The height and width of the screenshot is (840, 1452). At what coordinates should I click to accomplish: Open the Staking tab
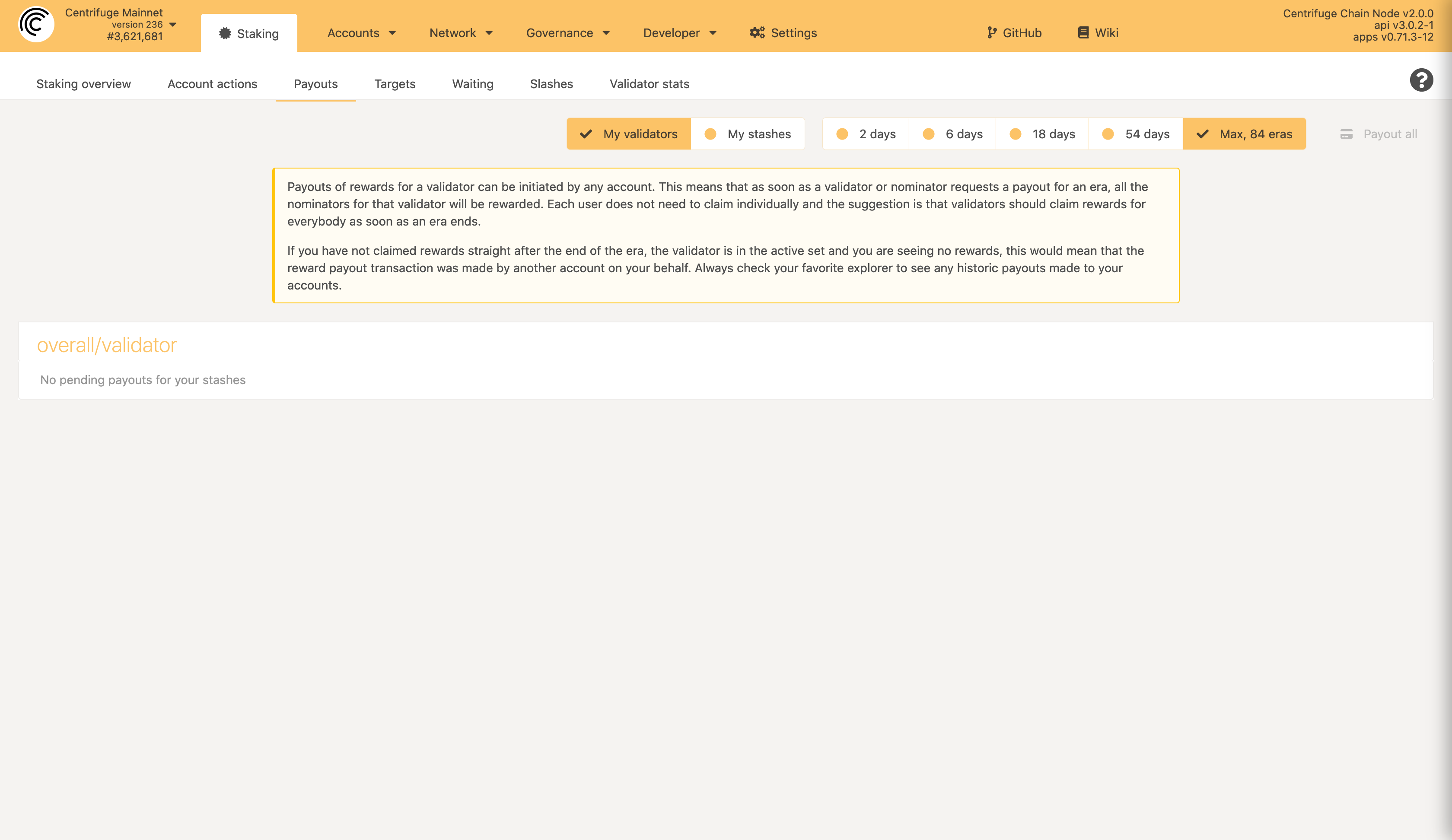pos(249,33)
